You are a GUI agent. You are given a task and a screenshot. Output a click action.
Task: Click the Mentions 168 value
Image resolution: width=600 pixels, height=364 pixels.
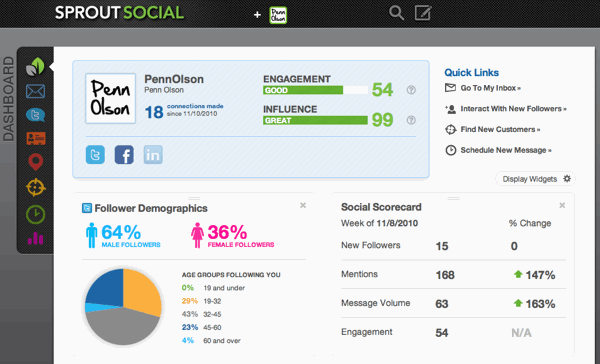pyautogui.click(x=445, y=275)
